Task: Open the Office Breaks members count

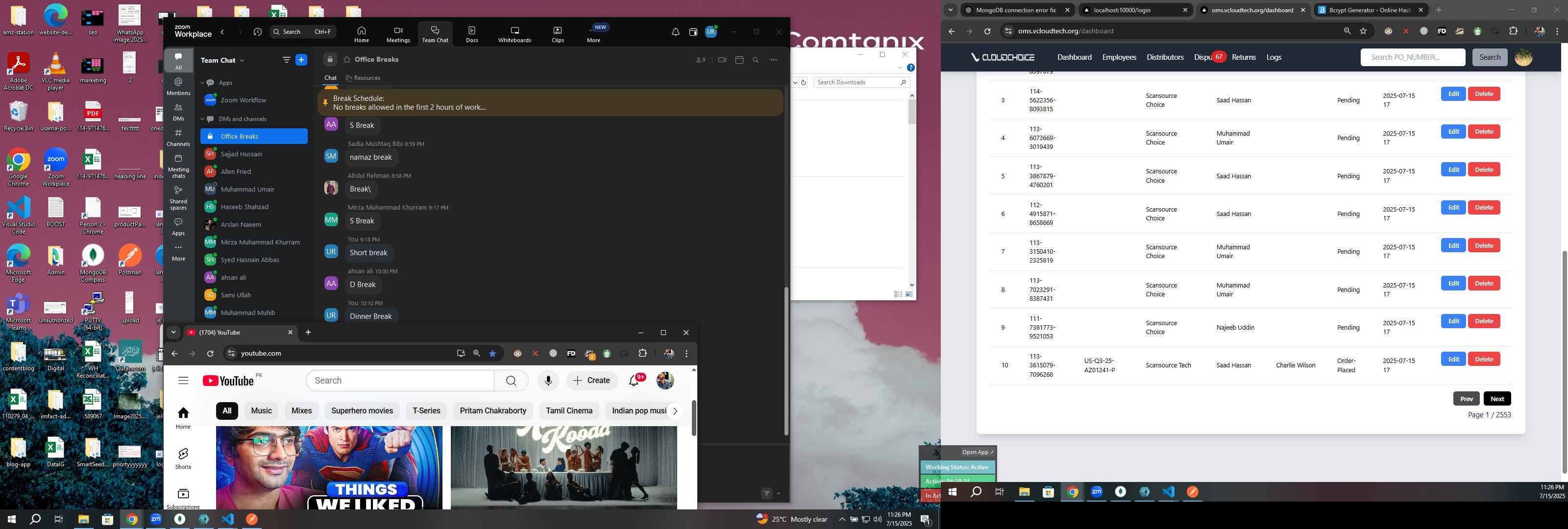Action: click(x=701, y=60)
